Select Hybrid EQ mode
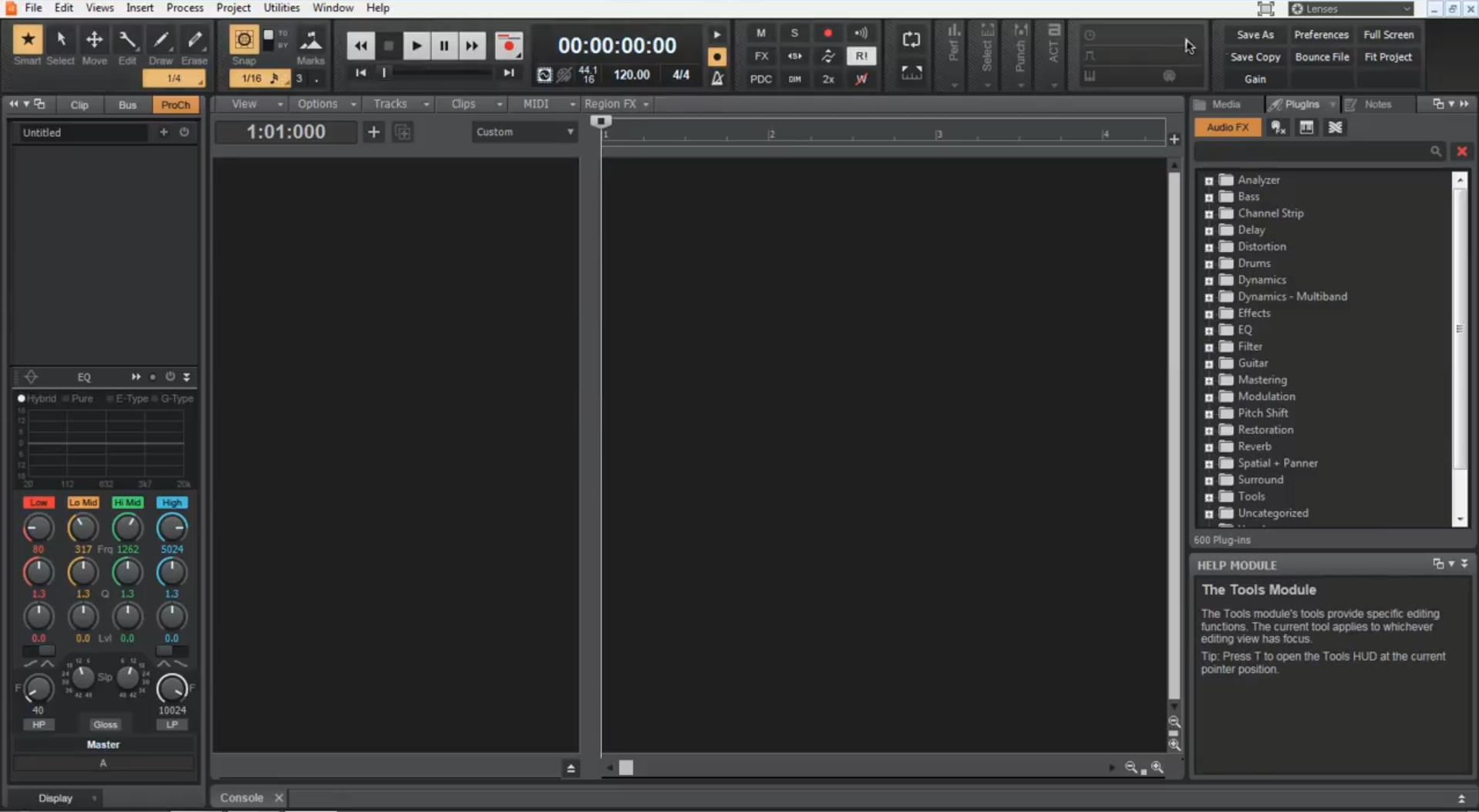 coord(22,399)
